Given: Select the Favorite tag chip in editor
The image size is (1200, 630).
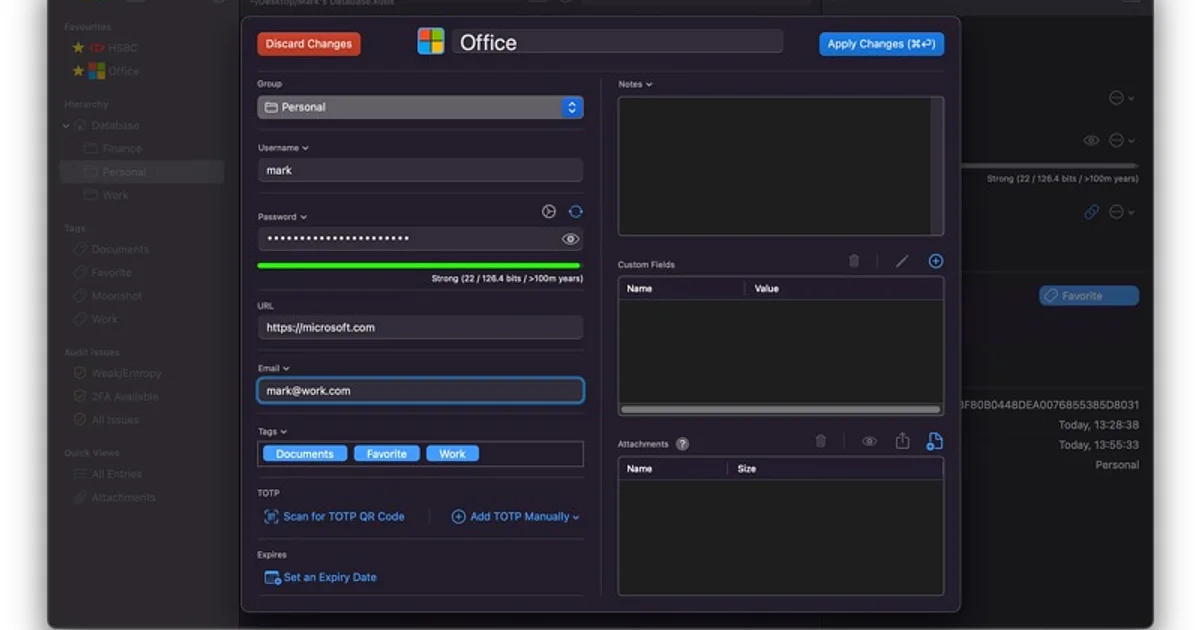Looking at the screenshot, I should click(x=387, y=454).
